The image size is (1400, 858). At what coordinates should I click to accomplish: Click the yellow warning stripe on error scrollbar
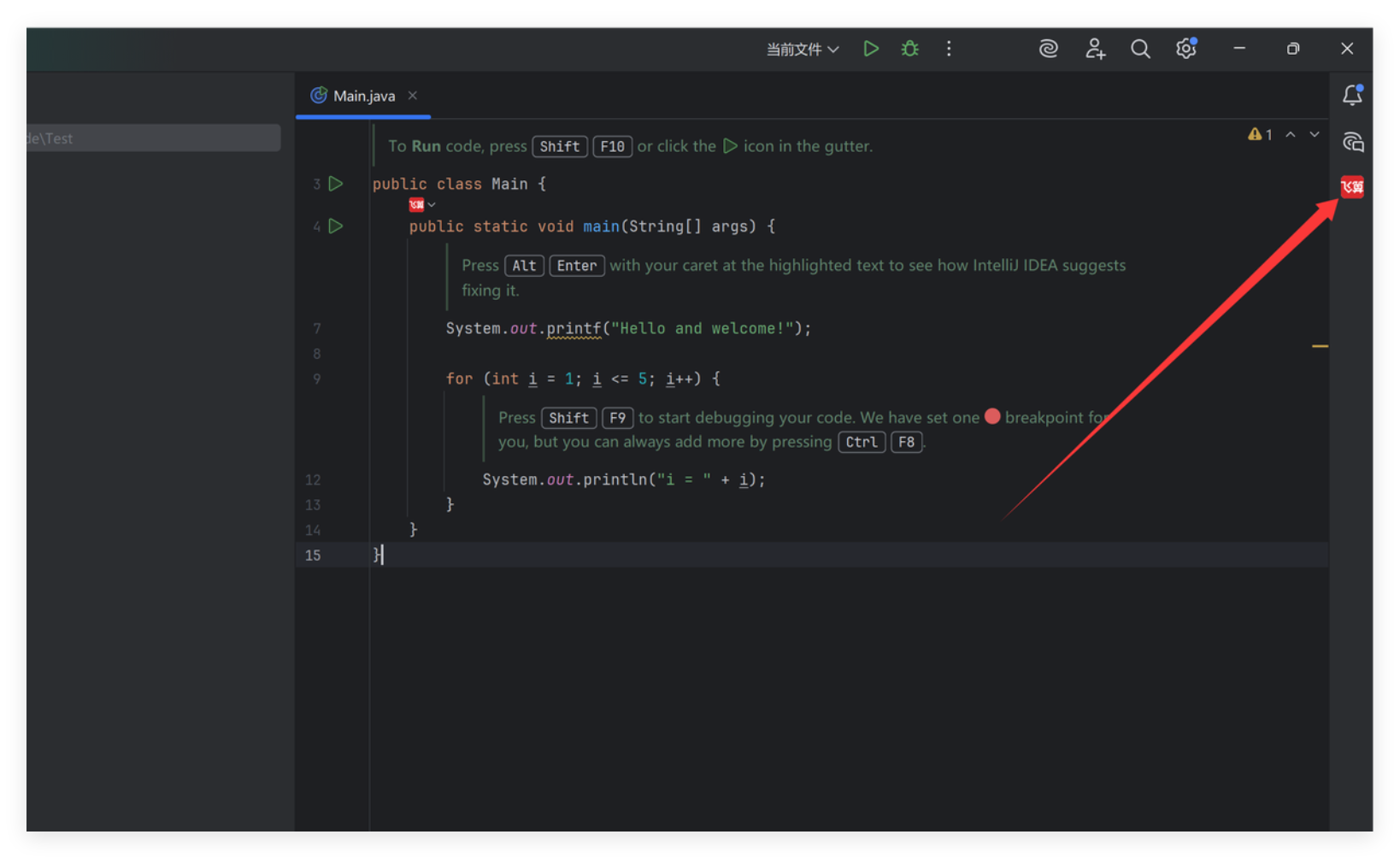click(1320, 346)
